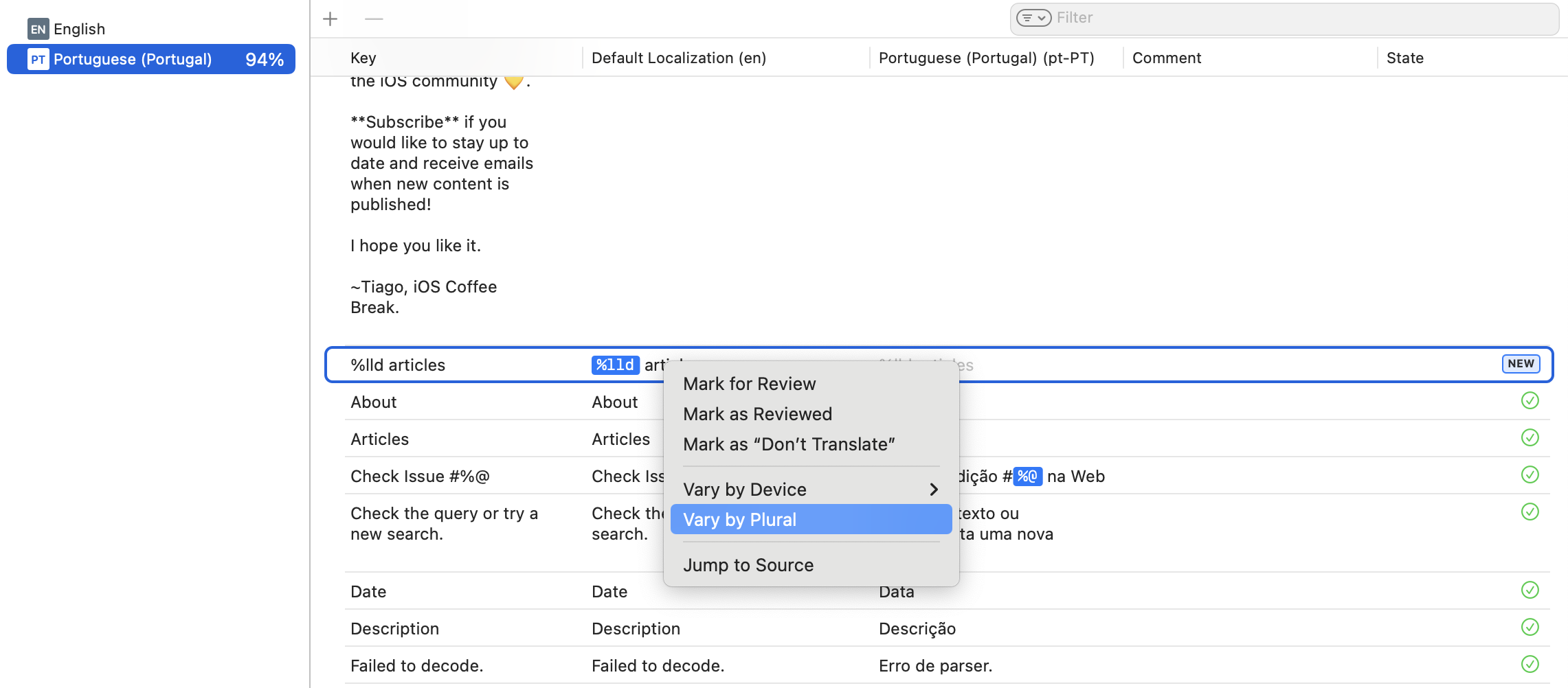Select the "Articles" key cell
The width and height of the screenshot is (1568, 688).
point(379,439)
